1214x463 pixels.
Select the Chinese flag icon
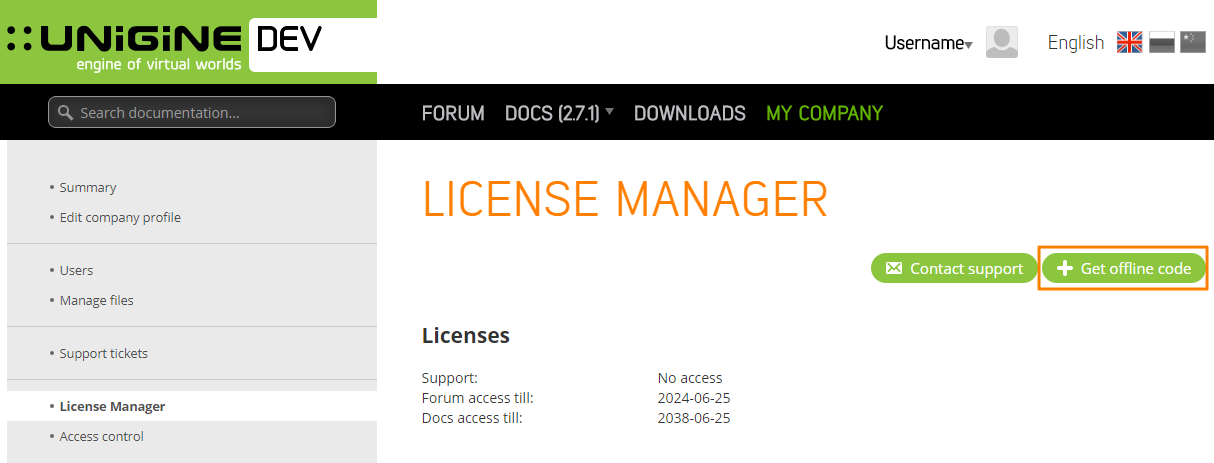[x=1192, y=42]
